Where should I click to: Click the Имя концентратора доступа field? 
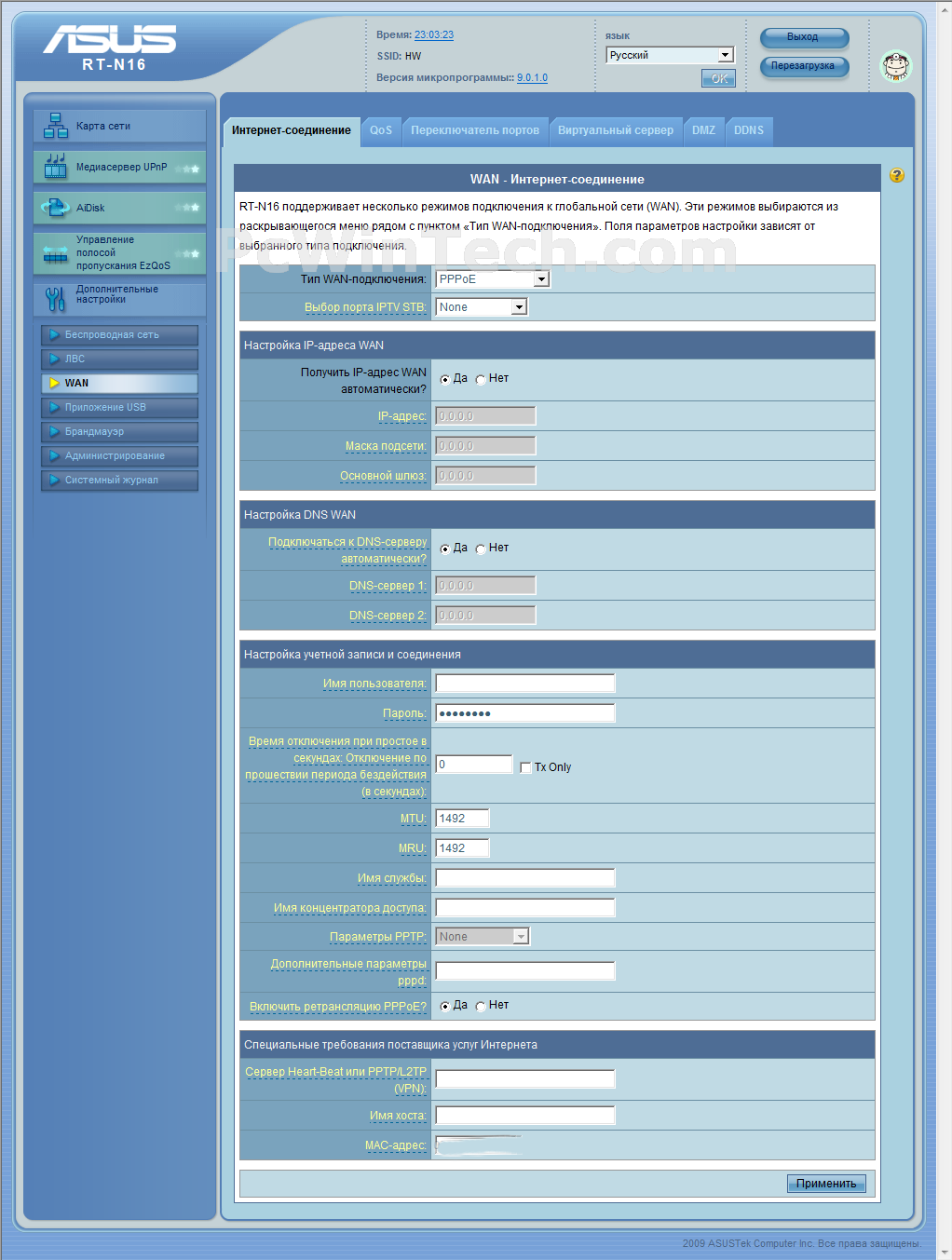[x=525, y=908]
